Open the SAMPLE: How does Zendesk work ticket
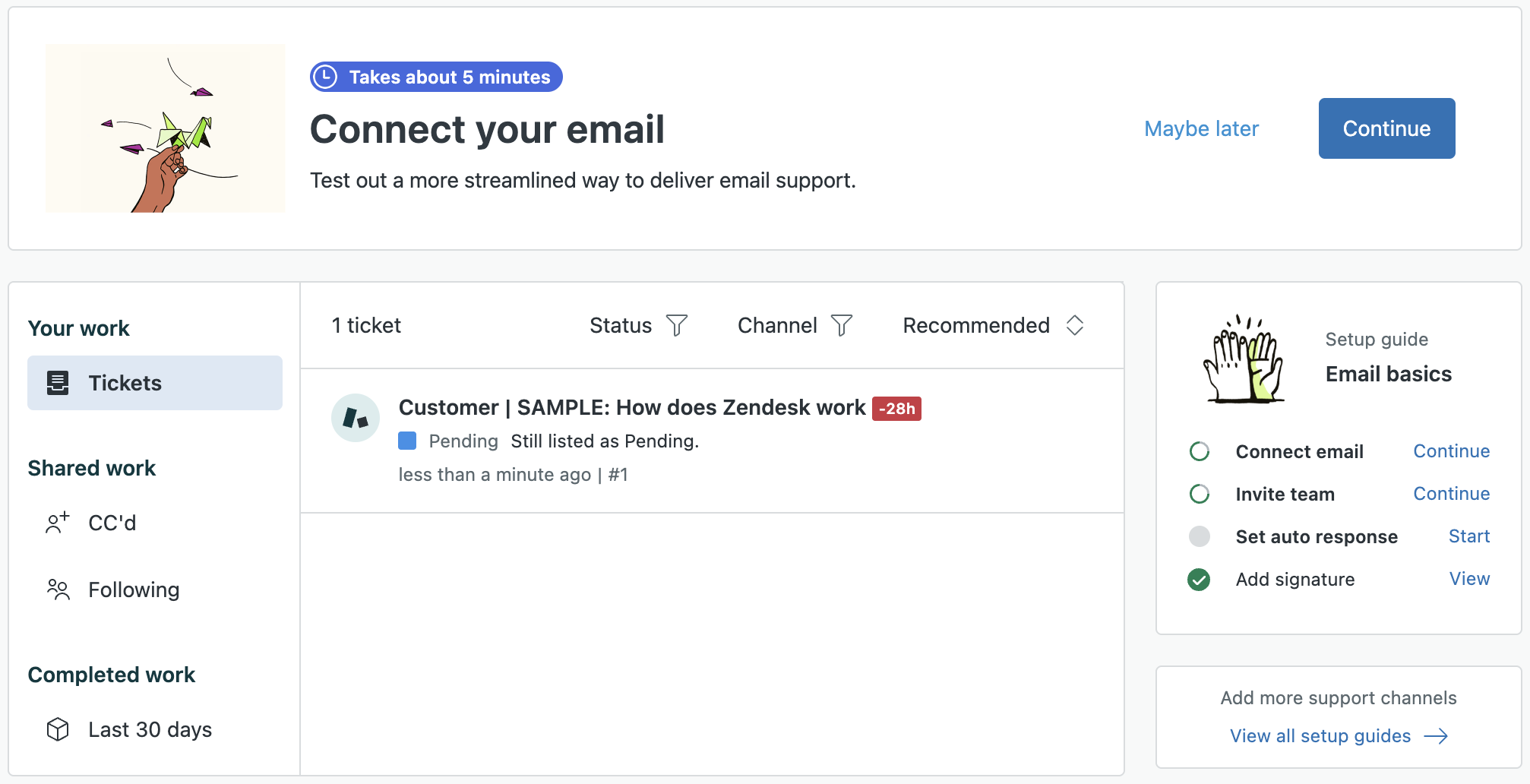Image resolution: width=1530 pixels, height=784 pixels. [x=631, y=407]
